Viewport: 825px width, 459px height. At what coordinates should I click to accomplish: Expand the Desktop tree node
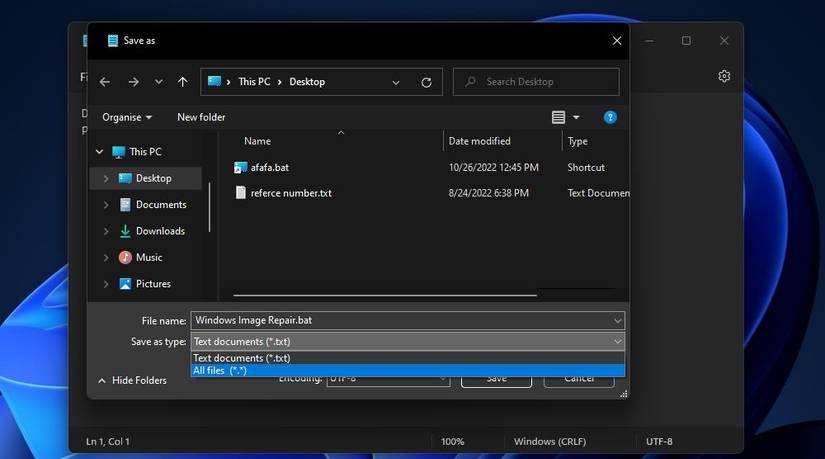[106, 178]
